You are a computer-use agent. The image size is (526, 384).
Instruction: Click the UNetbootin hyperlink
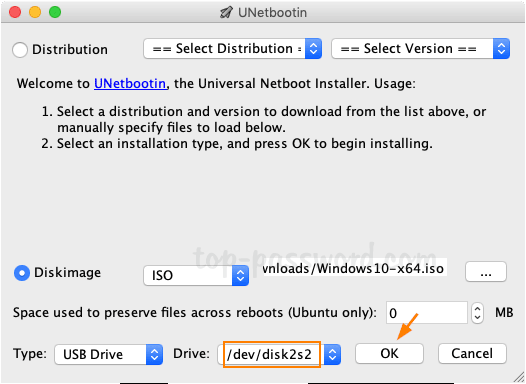130,84
